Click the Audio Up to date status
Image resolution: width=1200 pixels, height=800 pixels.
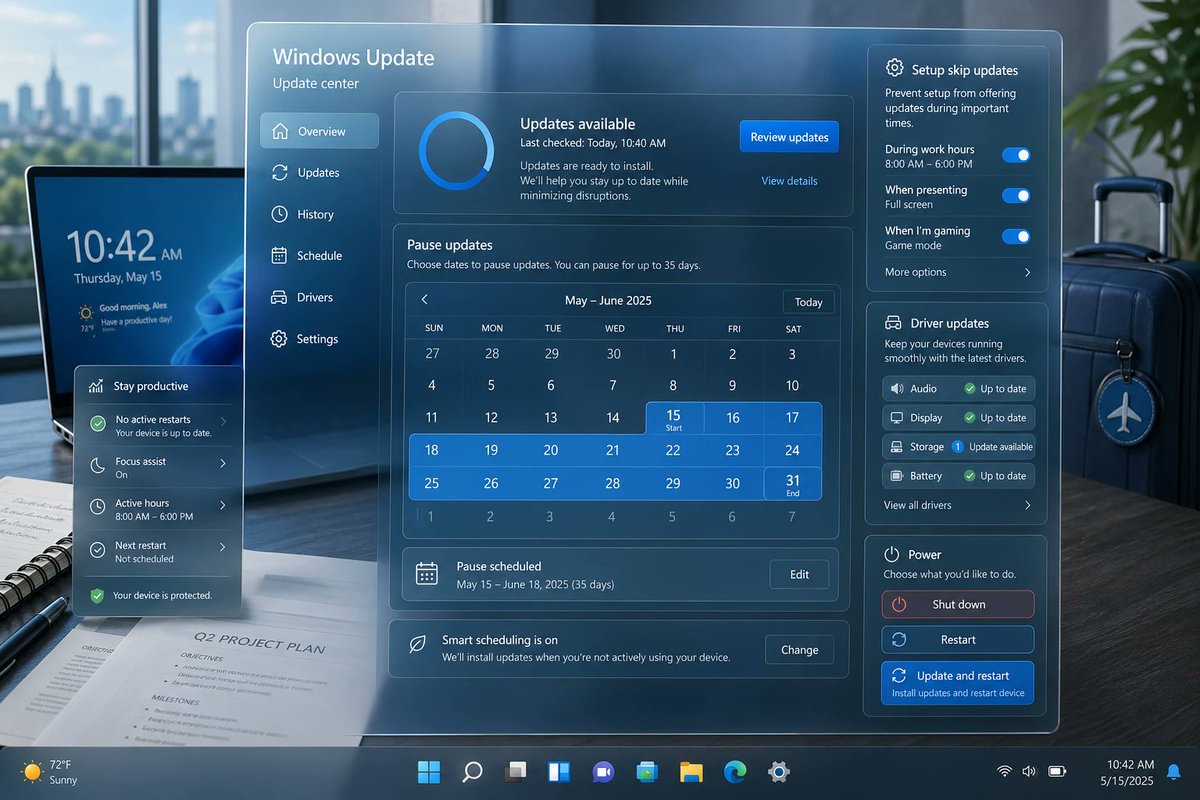point(995,389)
